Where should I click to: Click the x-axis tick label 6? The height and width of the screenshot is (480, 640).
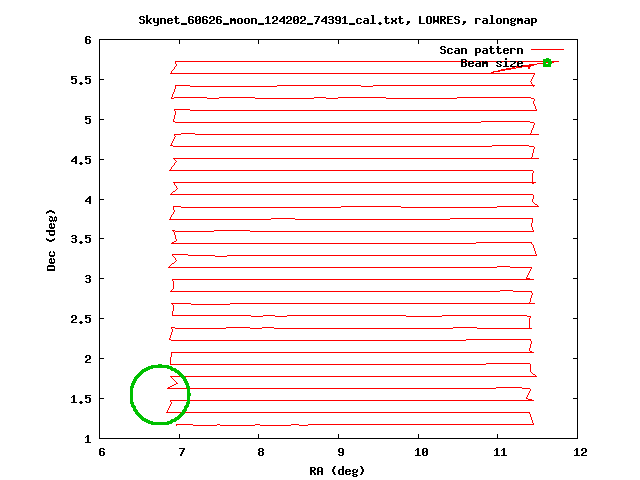[x=101, y=452]
